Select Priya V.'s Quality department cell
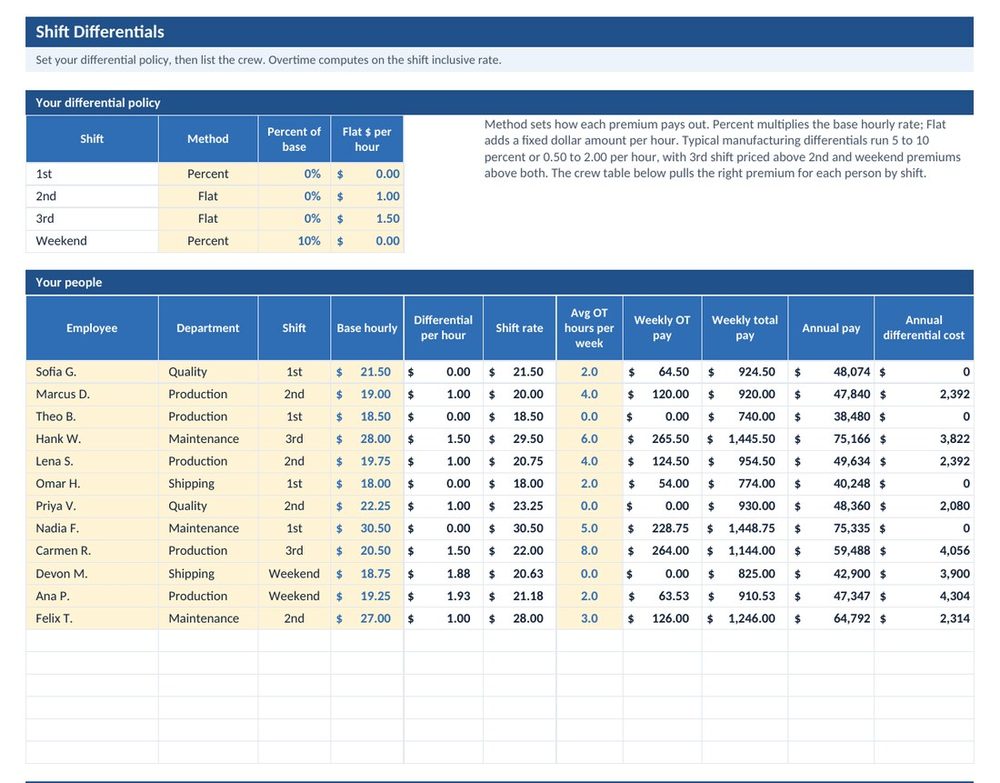 click(208, 506)
